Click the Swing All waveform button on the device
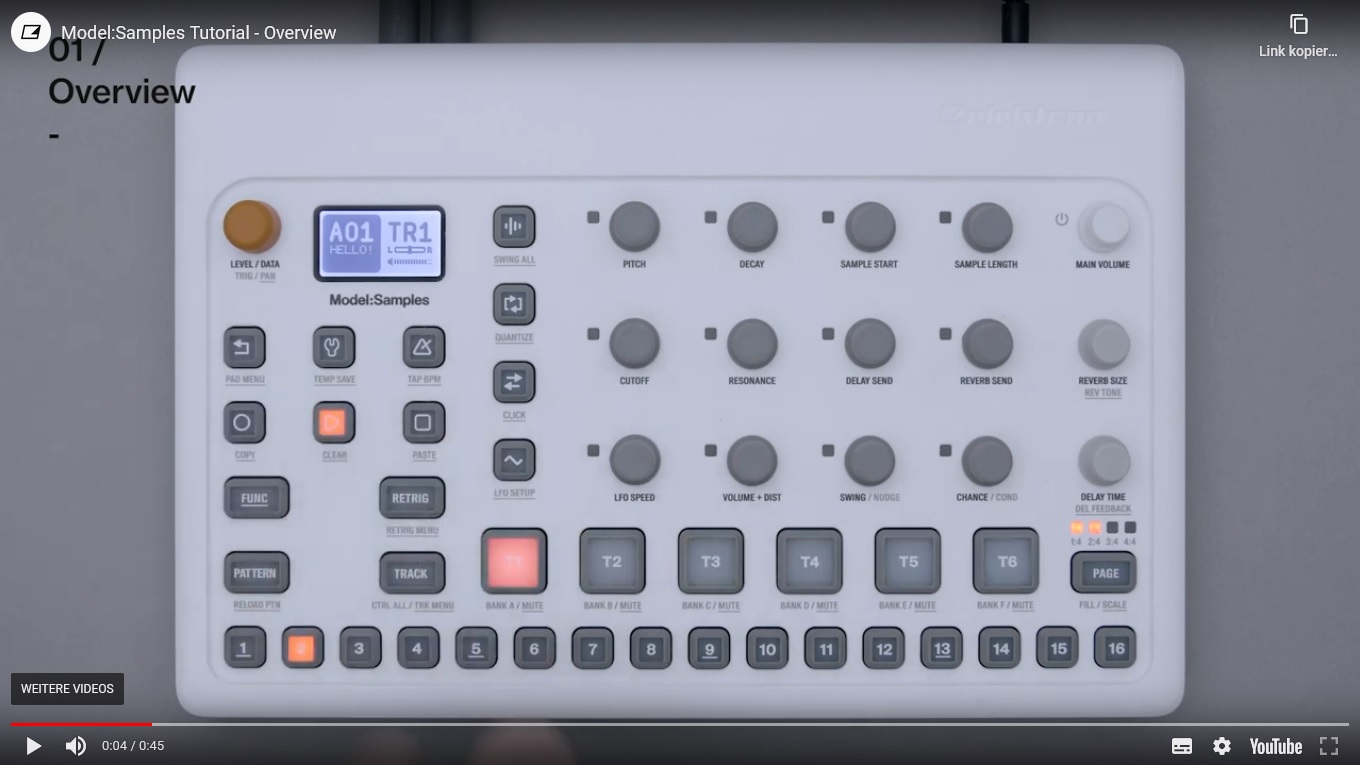Image resolution: width=1360 pixels, height=765 pixels. 514,227
